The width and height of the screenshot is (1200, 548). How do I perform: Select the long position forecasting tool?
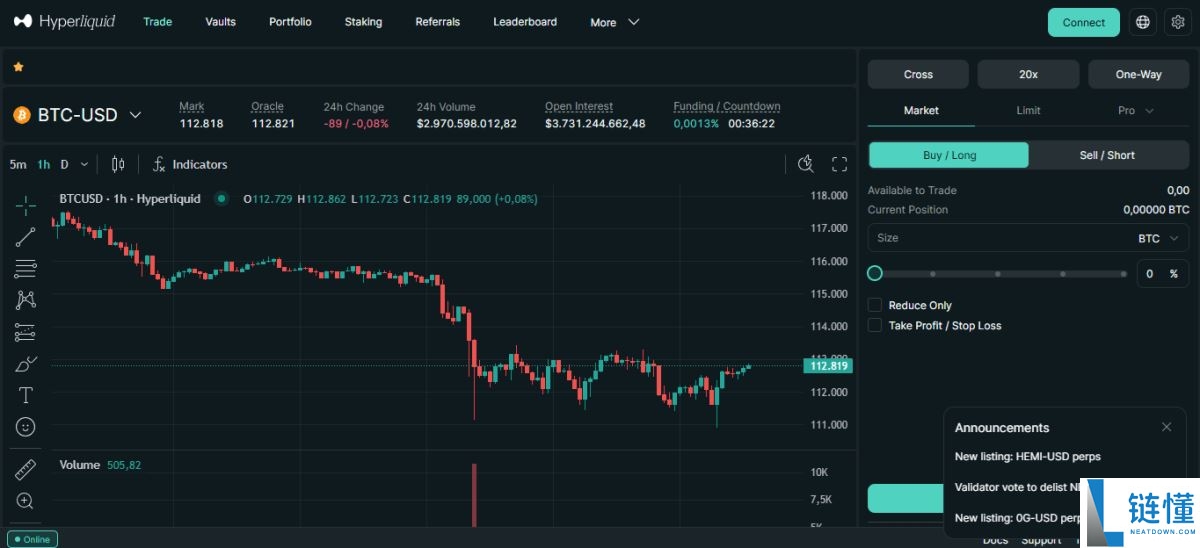pos(25,332)
